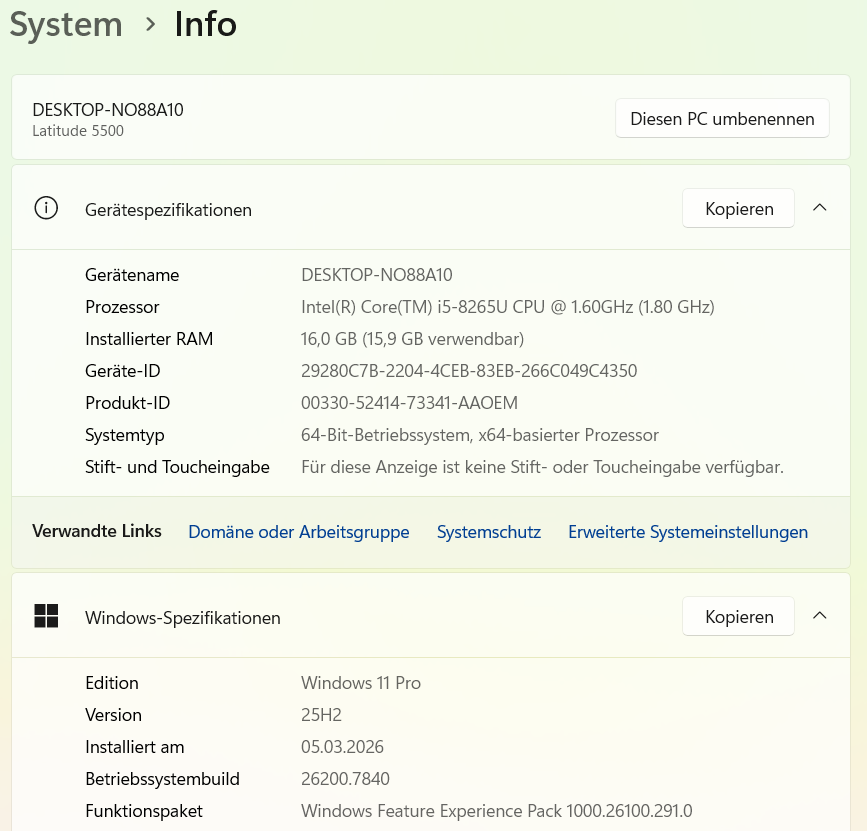Select the build number '26200.7840'
Image resolution: width=867 pixels, height=831 pixels.
[345, 779]
